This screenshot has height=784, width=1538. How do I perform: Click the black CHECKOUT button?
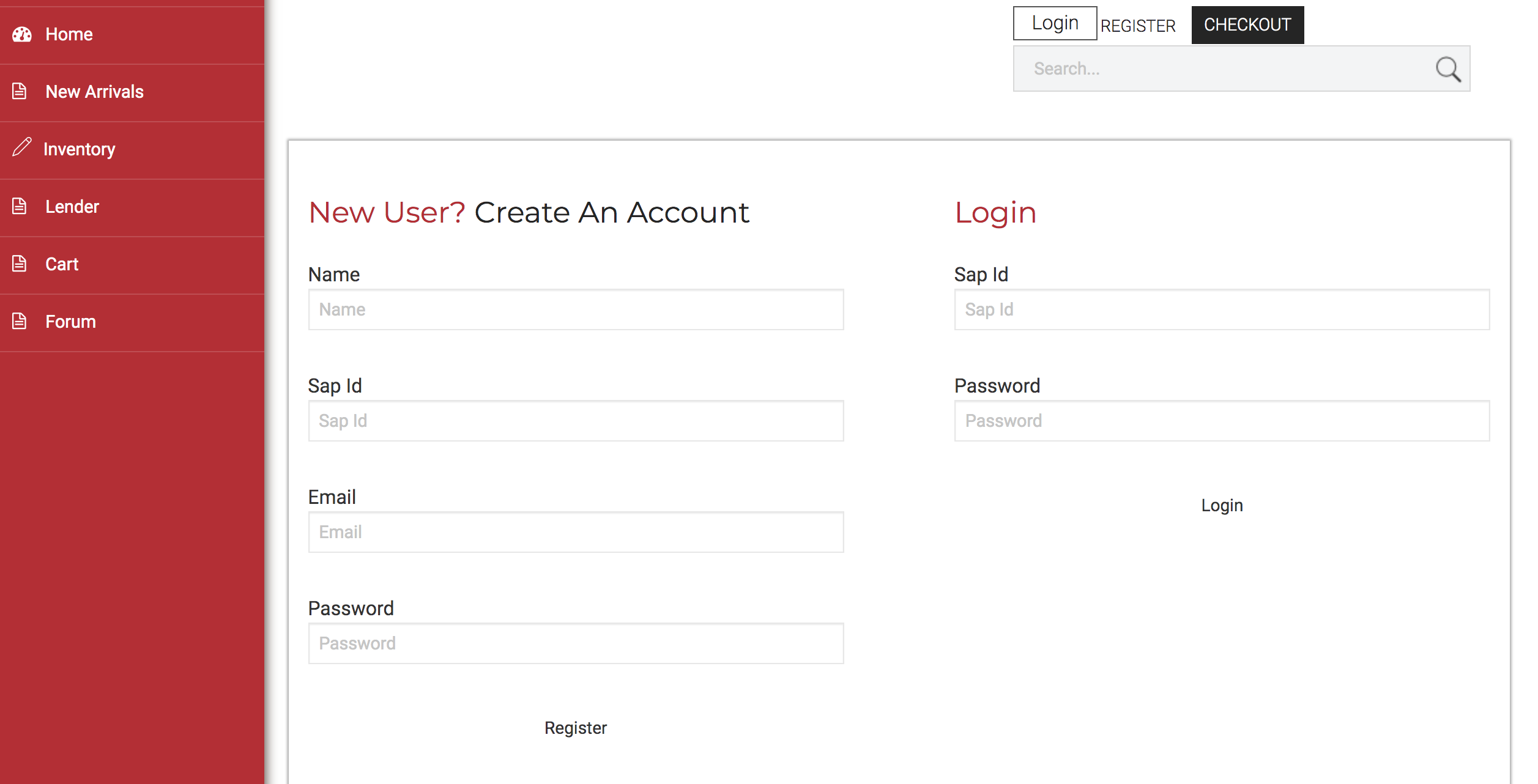(1247, 25)
